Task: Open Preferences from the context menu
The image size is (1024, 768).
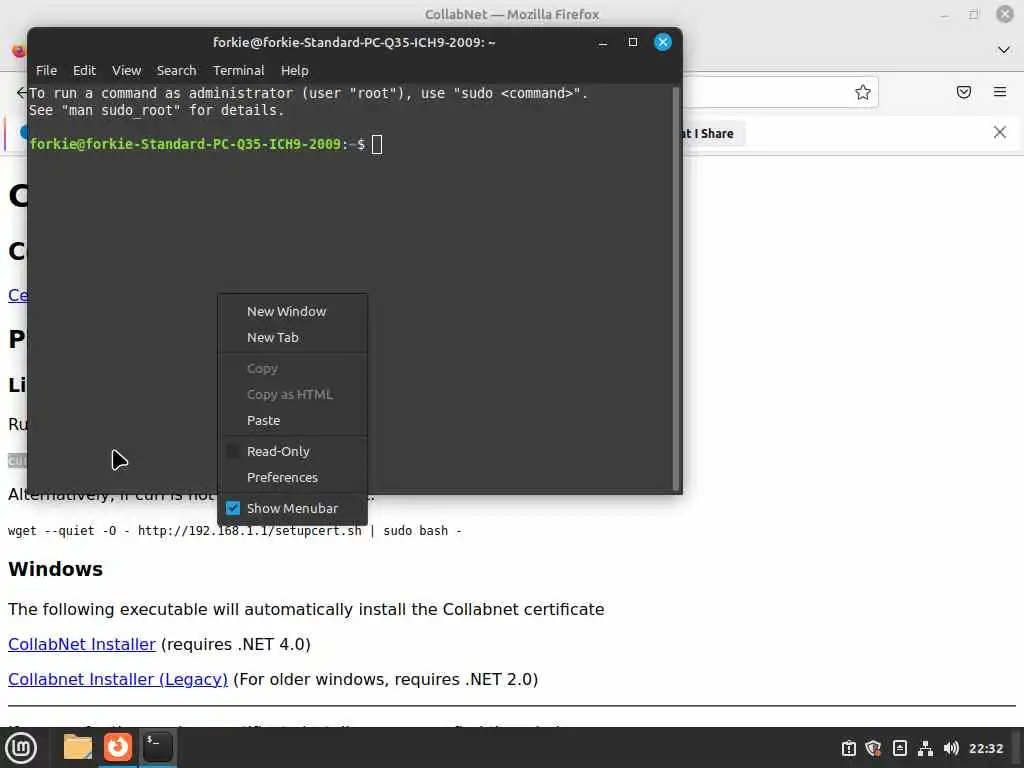Action: coord(293,477)
